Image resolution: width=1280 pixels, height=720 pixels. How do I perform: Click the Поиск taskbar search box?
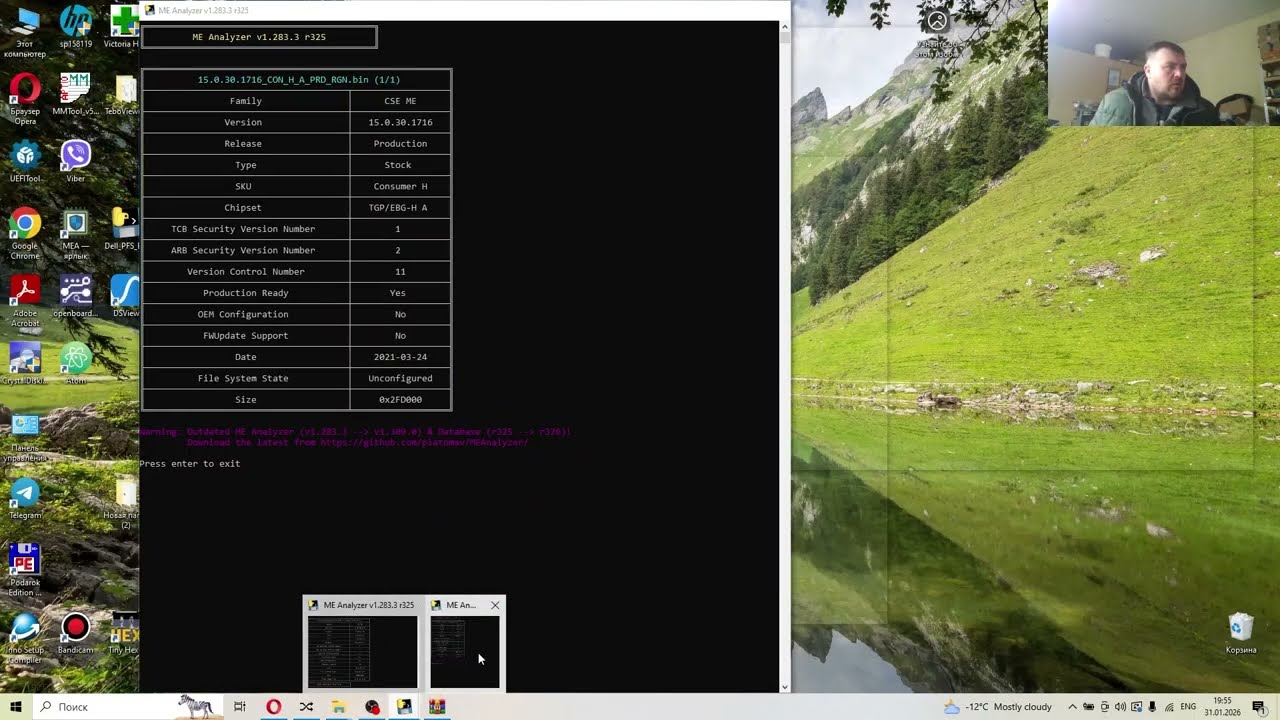click(128, 707)
